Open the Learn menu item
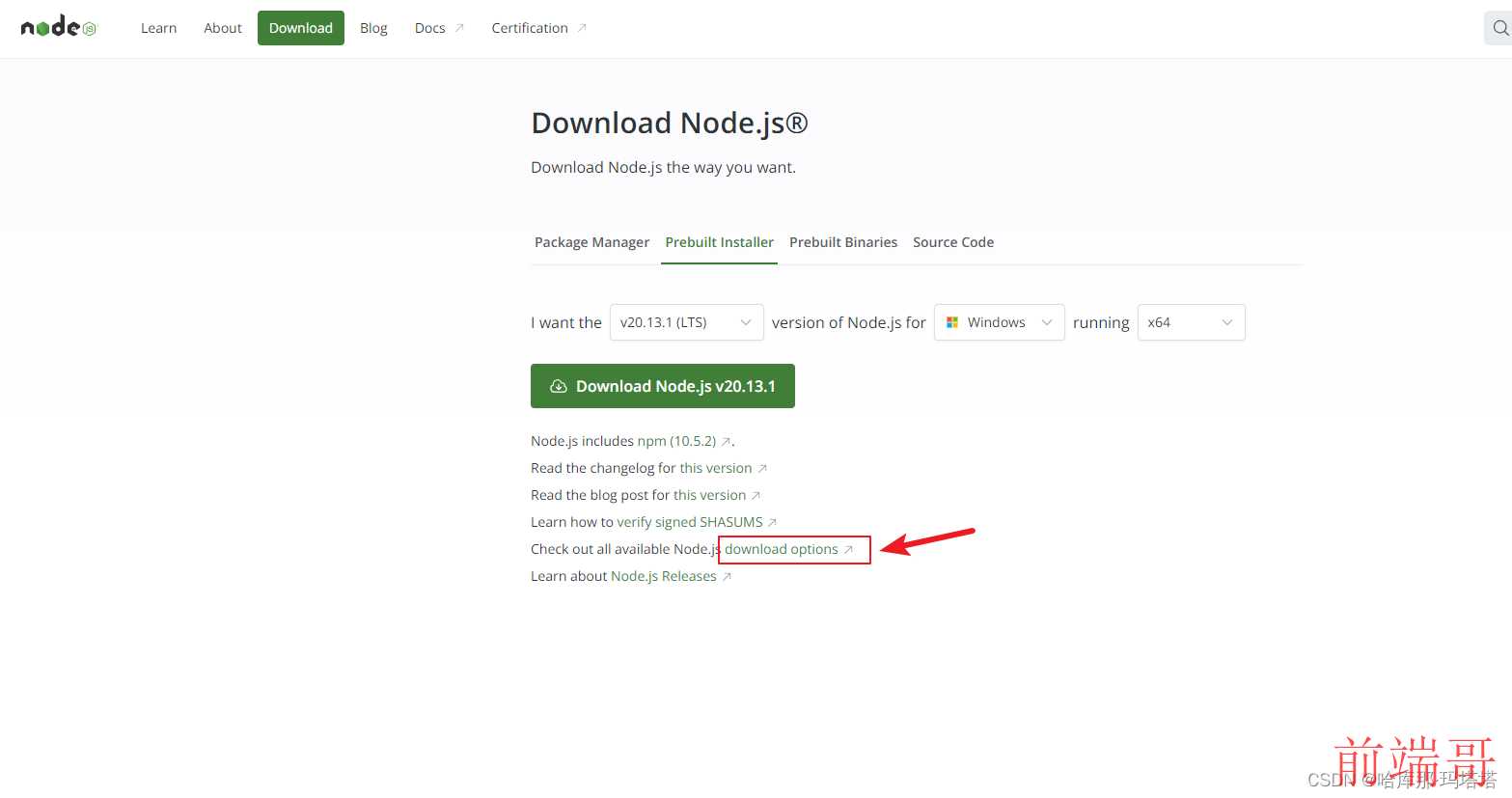The height and width of the screenshot is (798, 1512). tap(159, 28)
